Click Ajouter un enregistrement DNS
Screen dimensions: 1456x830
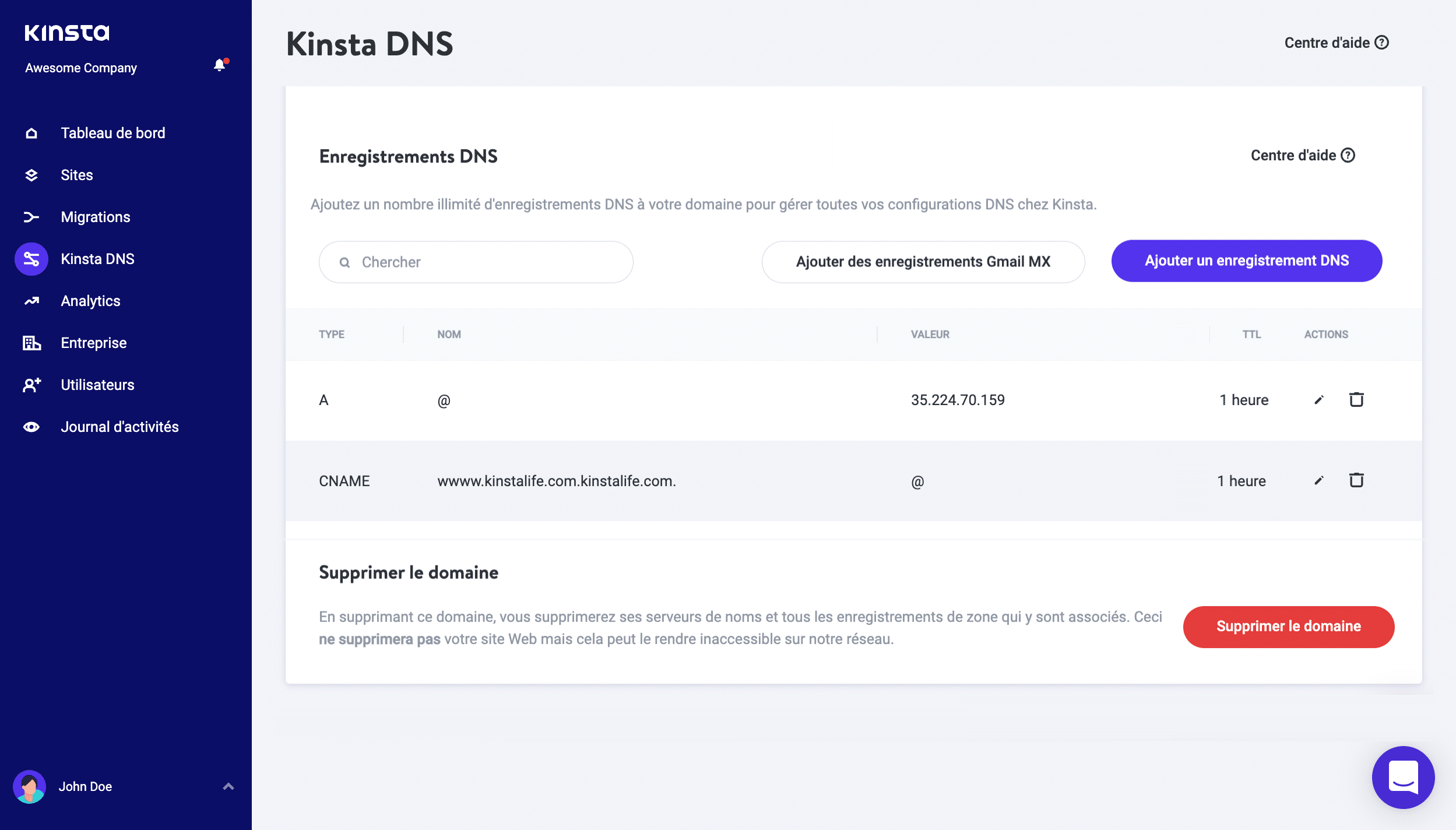(x=1246, y=261)
